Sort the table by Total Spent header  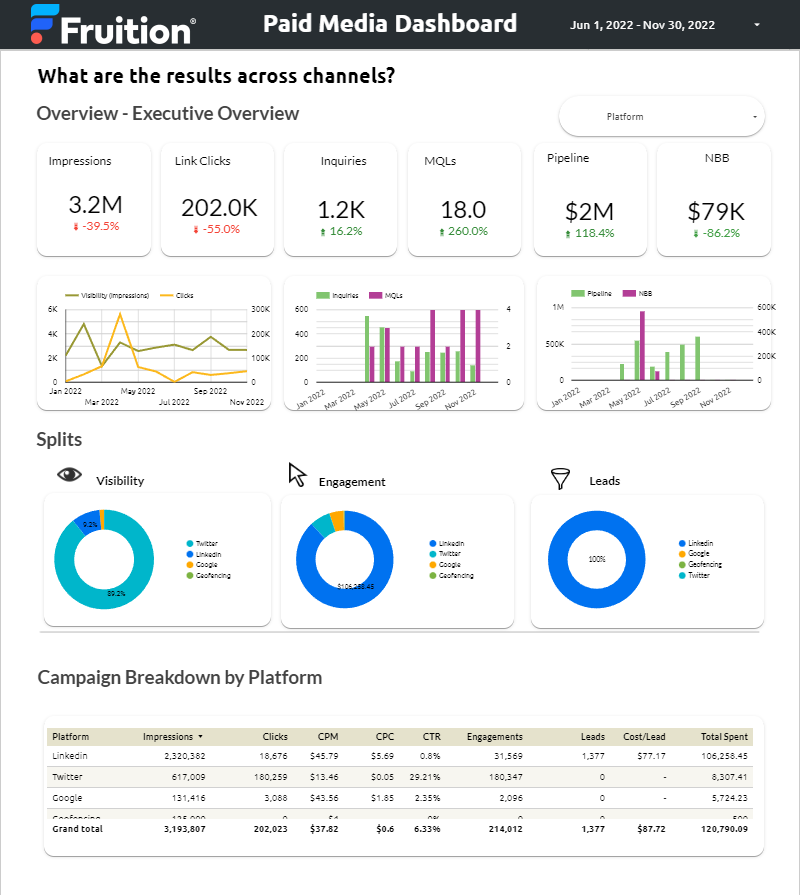(x=724, y=737)
